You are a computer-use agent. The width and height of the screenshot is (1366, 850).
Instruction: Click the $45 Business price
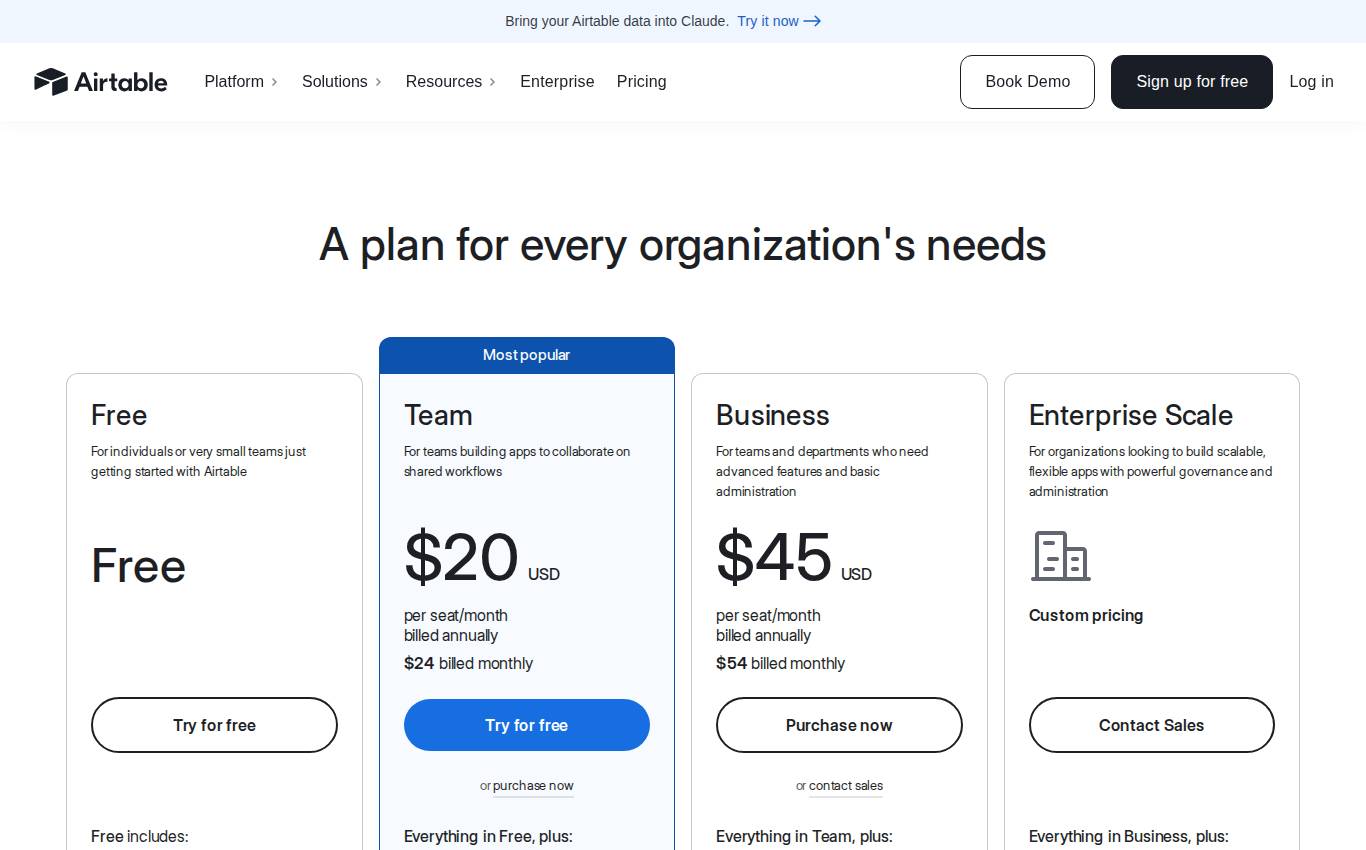pyautogui.click(x=774, y=558)
